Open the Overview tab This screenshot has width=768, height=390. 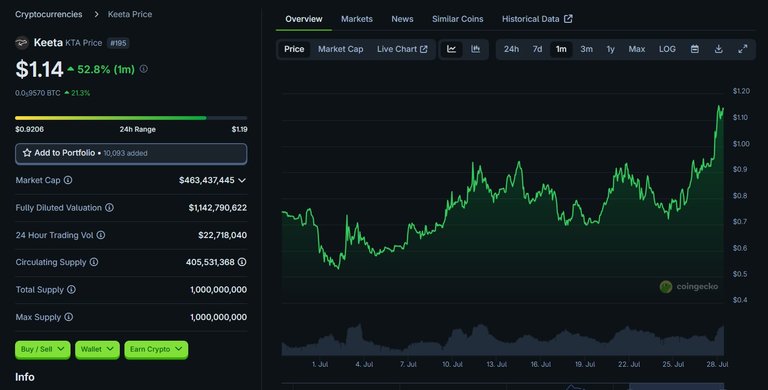[x=304, y=19]
